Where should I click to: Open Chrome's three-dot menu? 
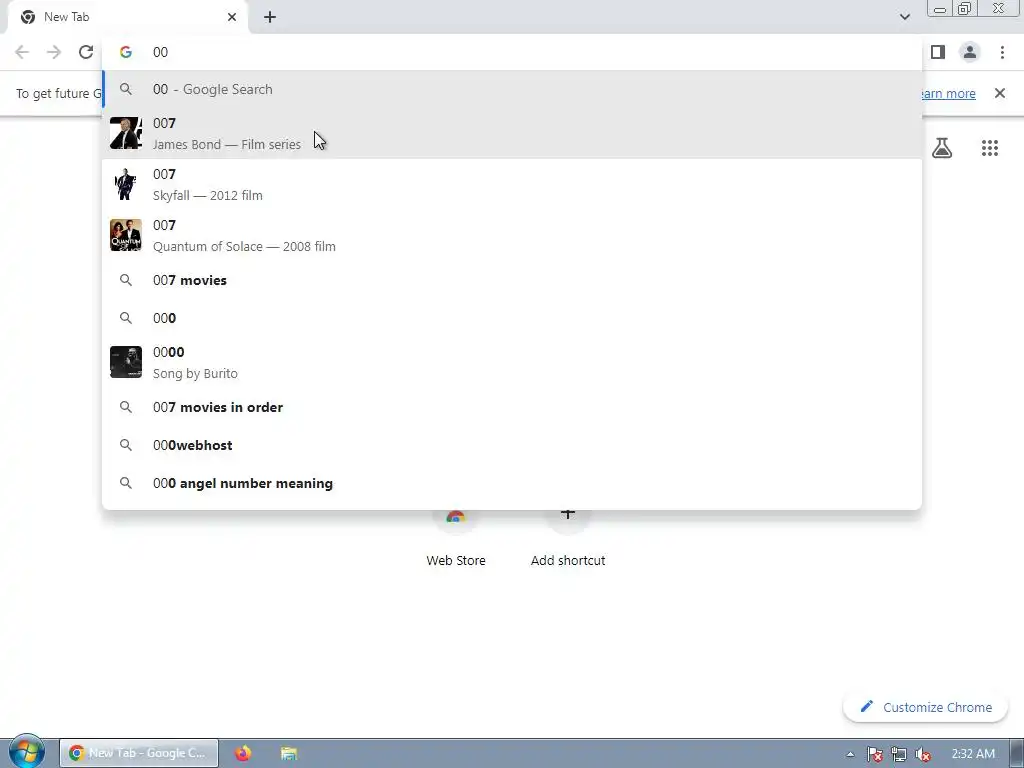[1002, 52]
